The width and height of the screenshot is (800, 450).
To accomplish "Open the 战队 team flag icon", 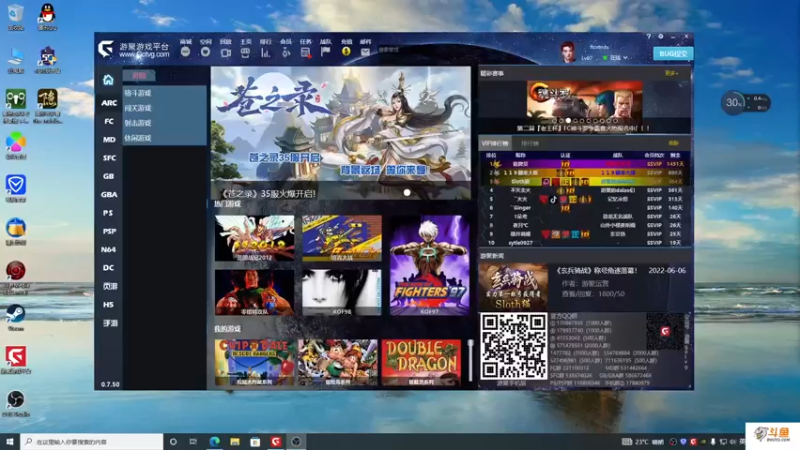I will pyautogui.click(x=326, y=52).
